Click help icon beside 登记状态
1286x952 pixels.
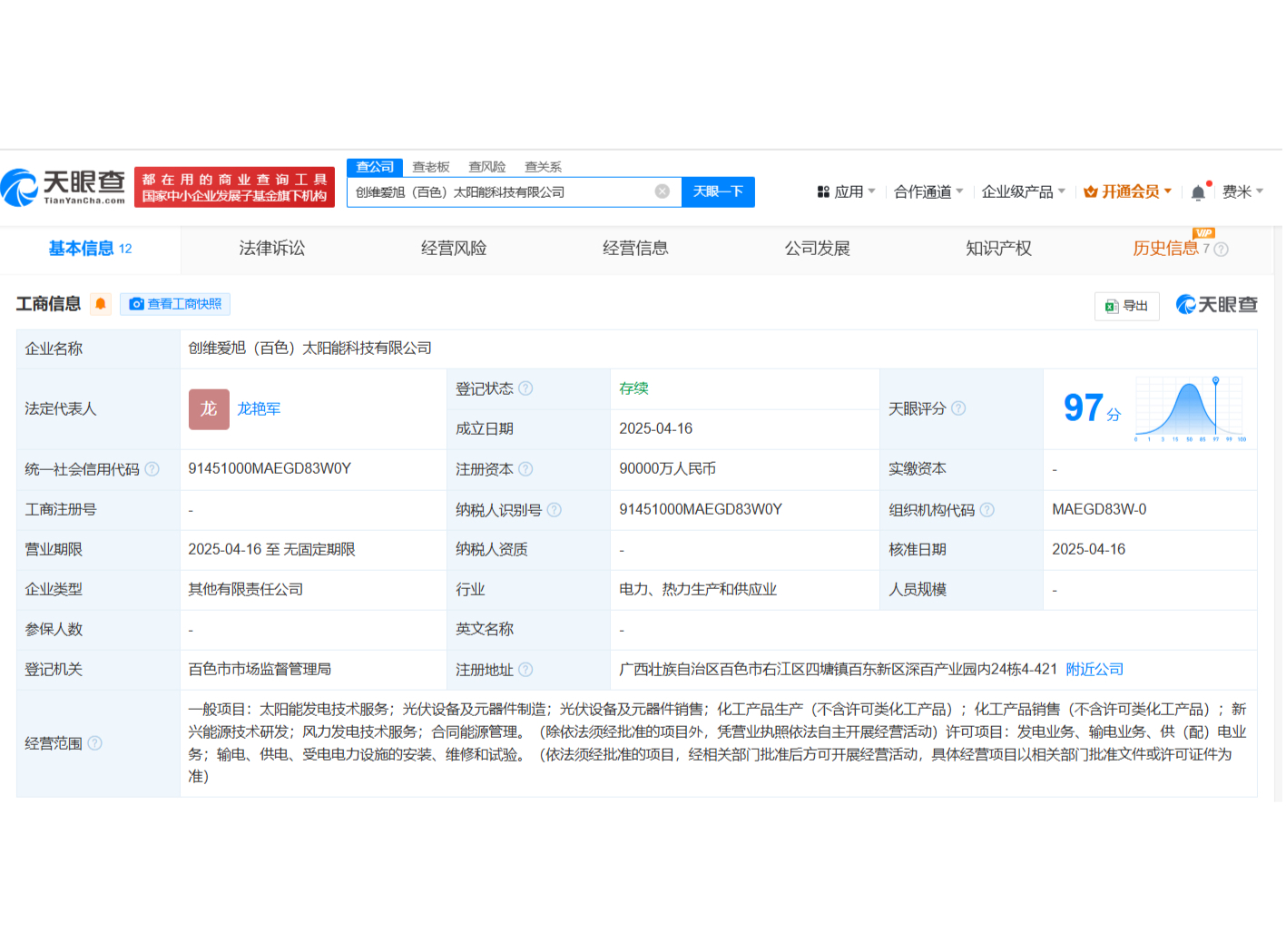tap(525, 388)
